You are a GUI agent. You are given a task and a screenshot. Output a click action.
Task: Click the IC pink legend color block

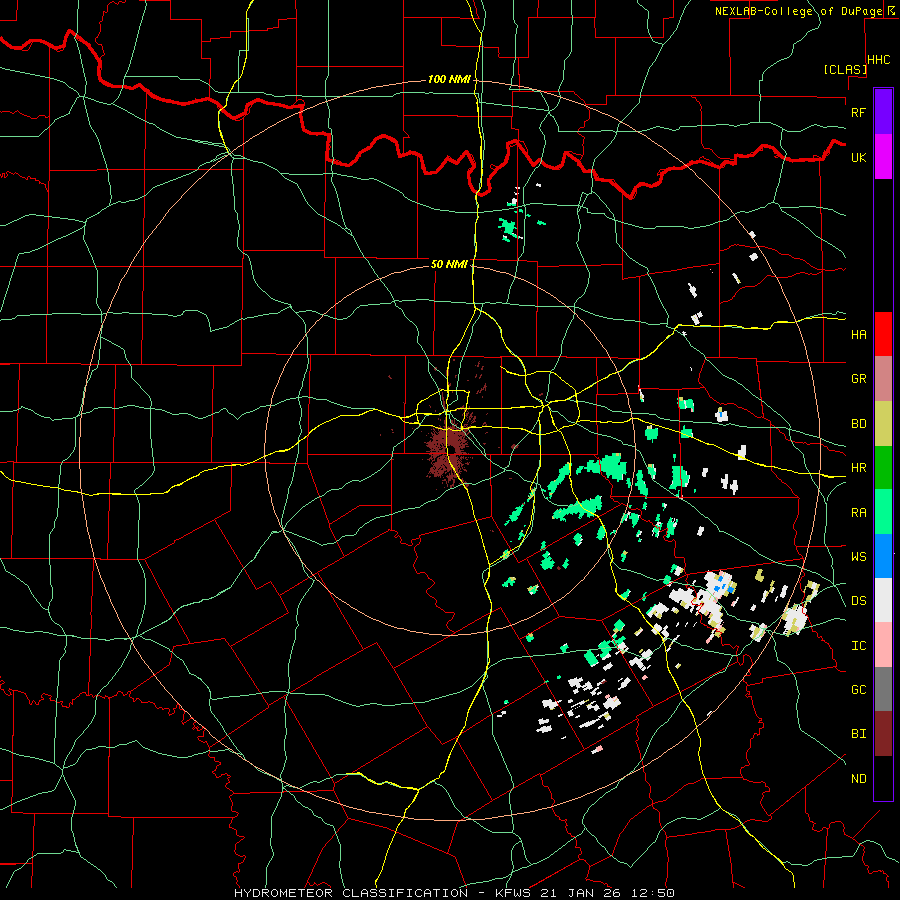883,645
